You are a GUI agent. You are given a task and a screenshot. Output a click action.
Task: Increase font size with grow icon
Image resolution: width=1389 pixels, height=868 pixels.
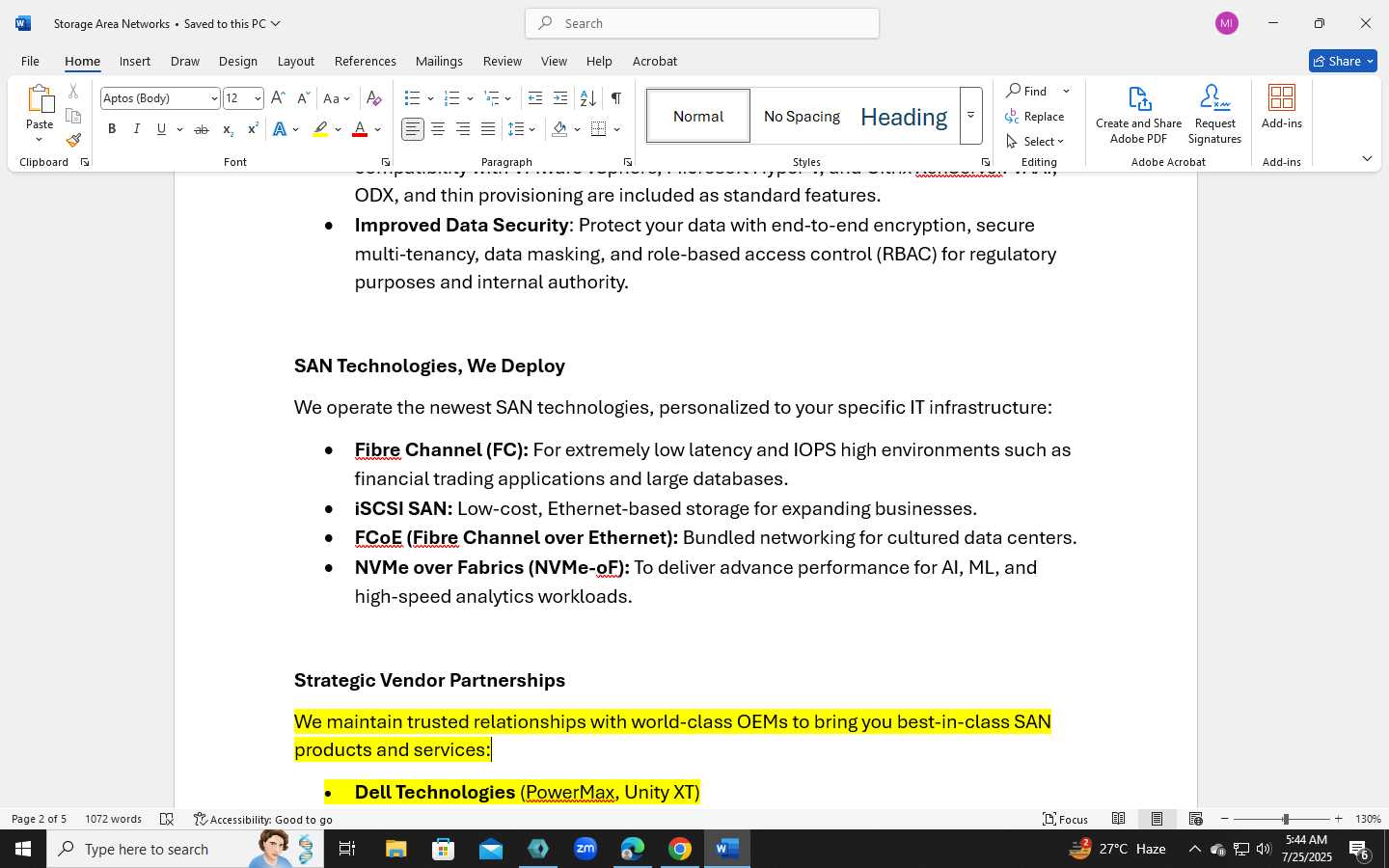point(278,98)
